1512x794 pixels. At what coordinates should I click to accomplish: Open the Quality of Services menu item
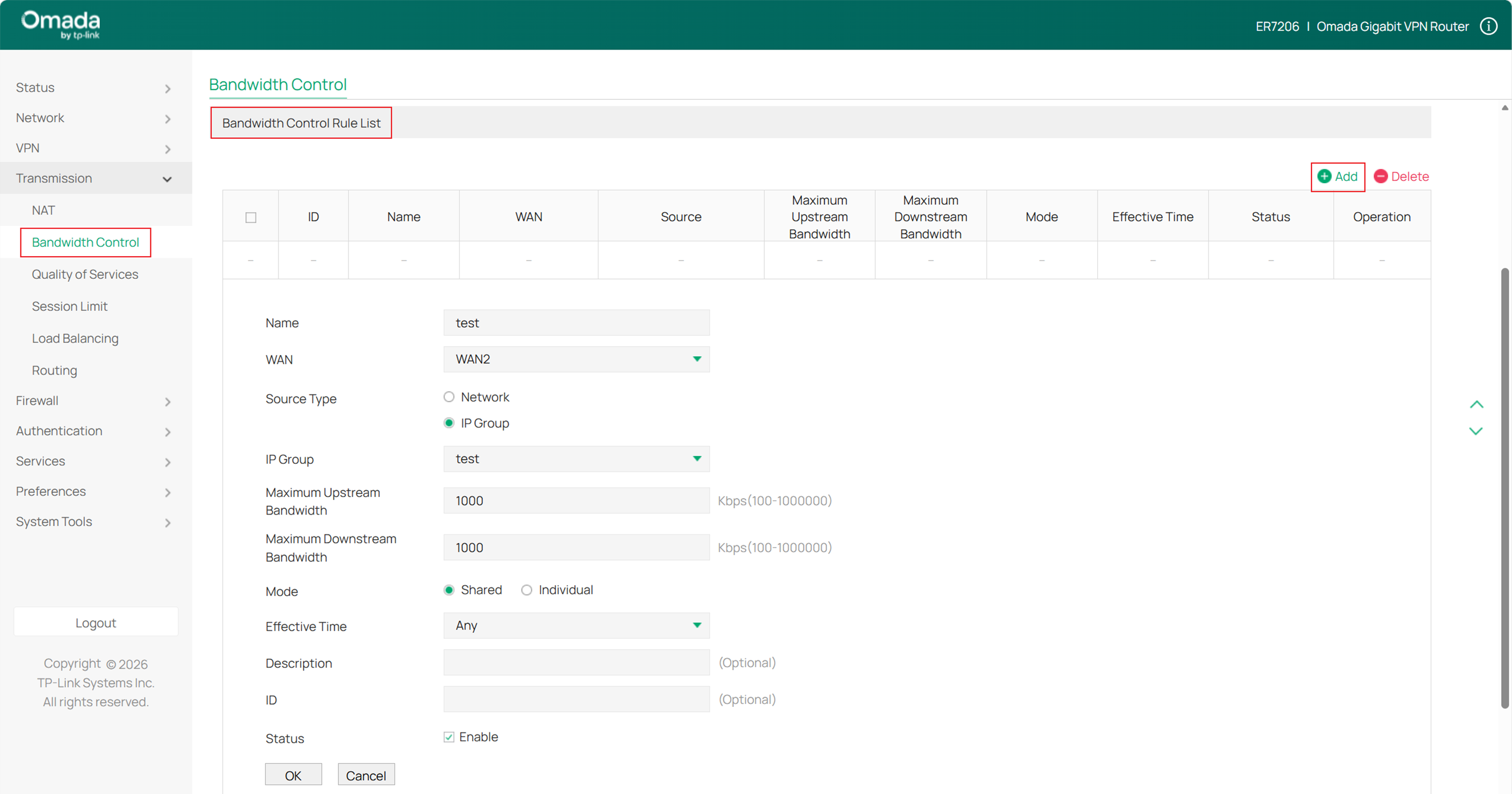(85, 274)
